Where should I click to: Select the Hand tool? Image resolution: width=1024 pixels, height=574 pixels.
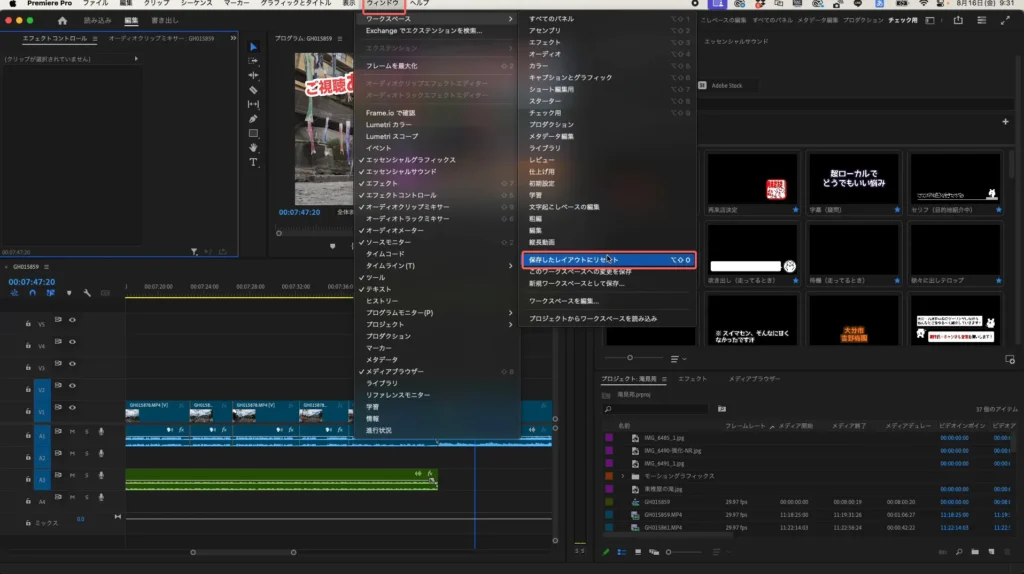tap(253, 148)
